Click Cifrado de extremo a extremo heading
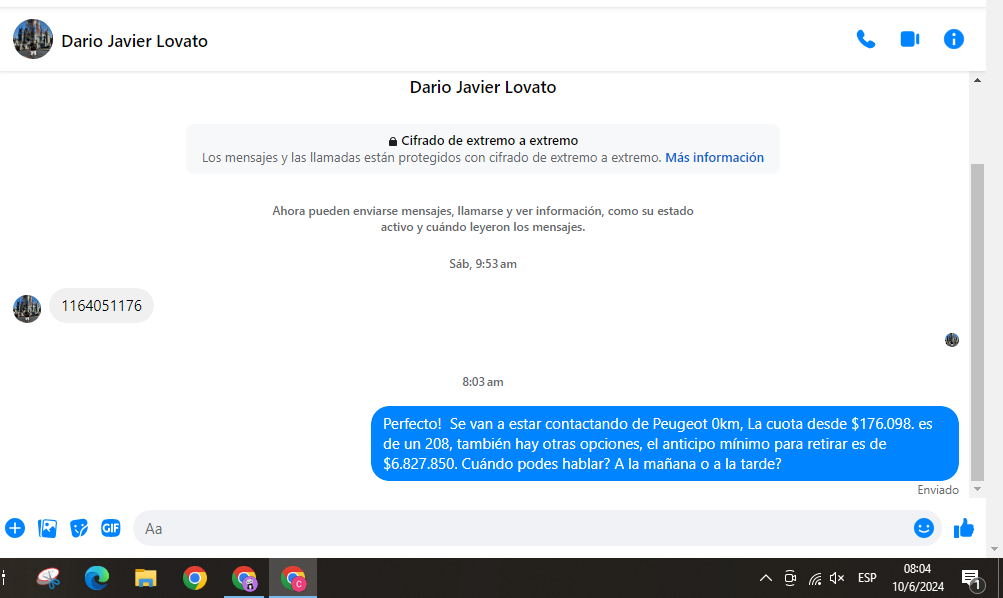Viewport: 1003px width, 598px height. [x=489, y=141]
